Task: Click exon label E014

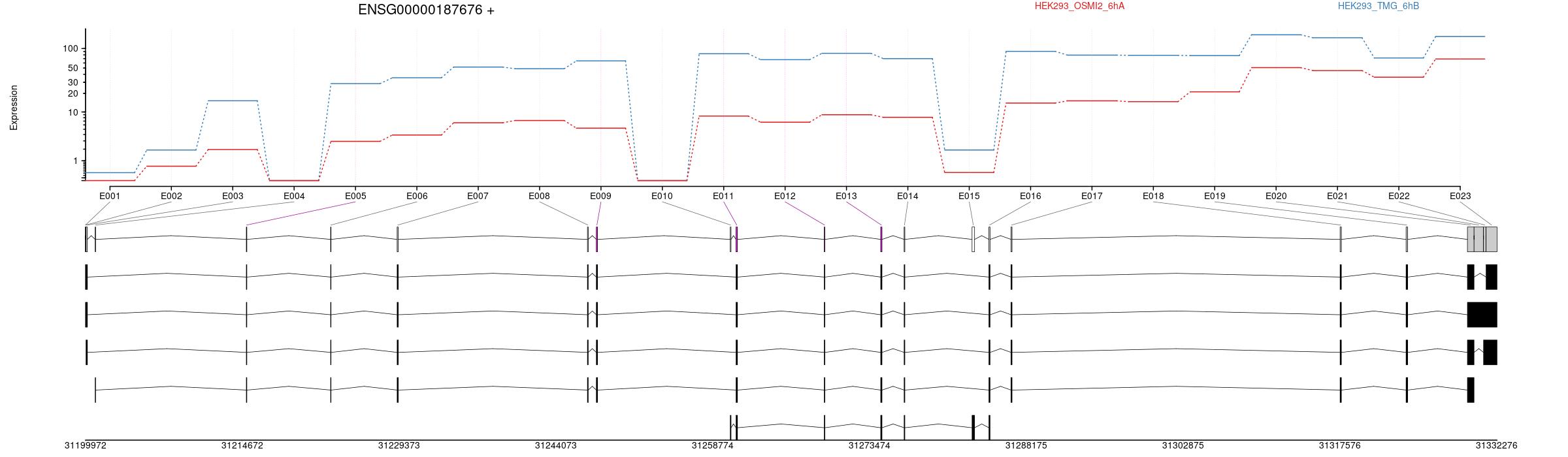Action: pos(907,196)
